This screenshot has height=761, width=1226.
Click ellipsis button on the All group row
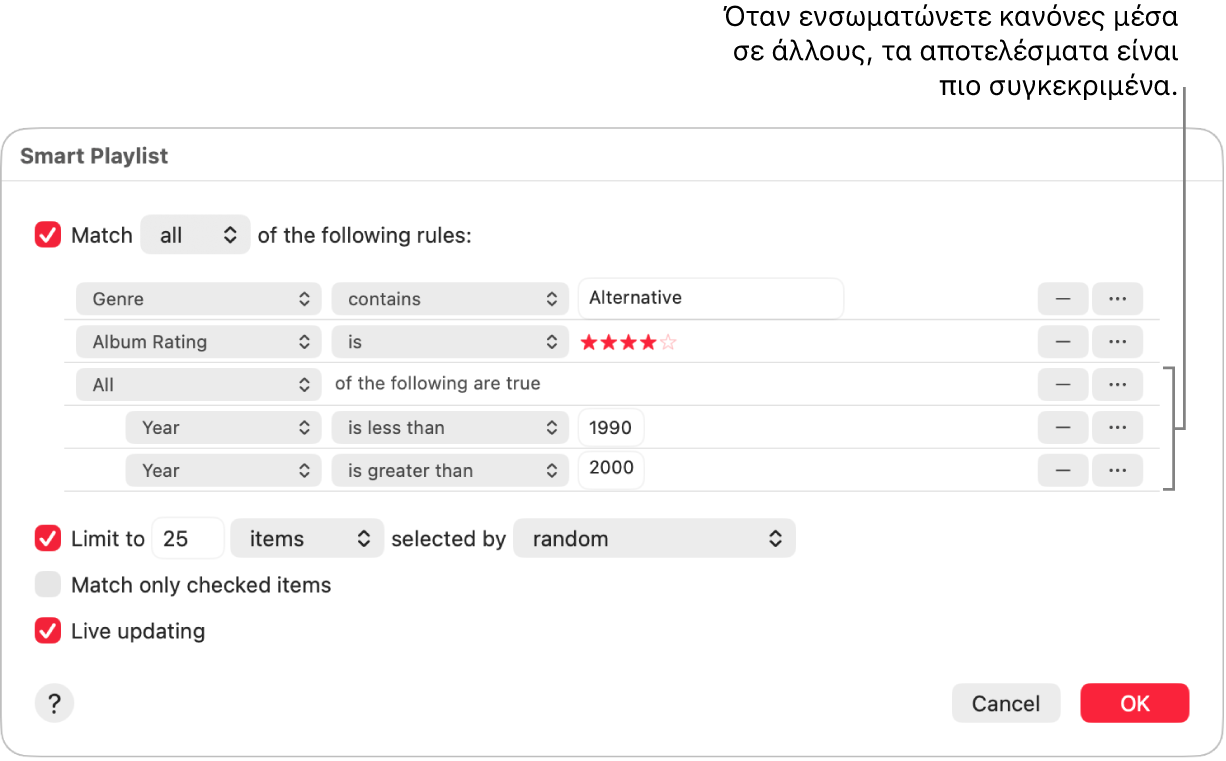tap(1117, 384)
